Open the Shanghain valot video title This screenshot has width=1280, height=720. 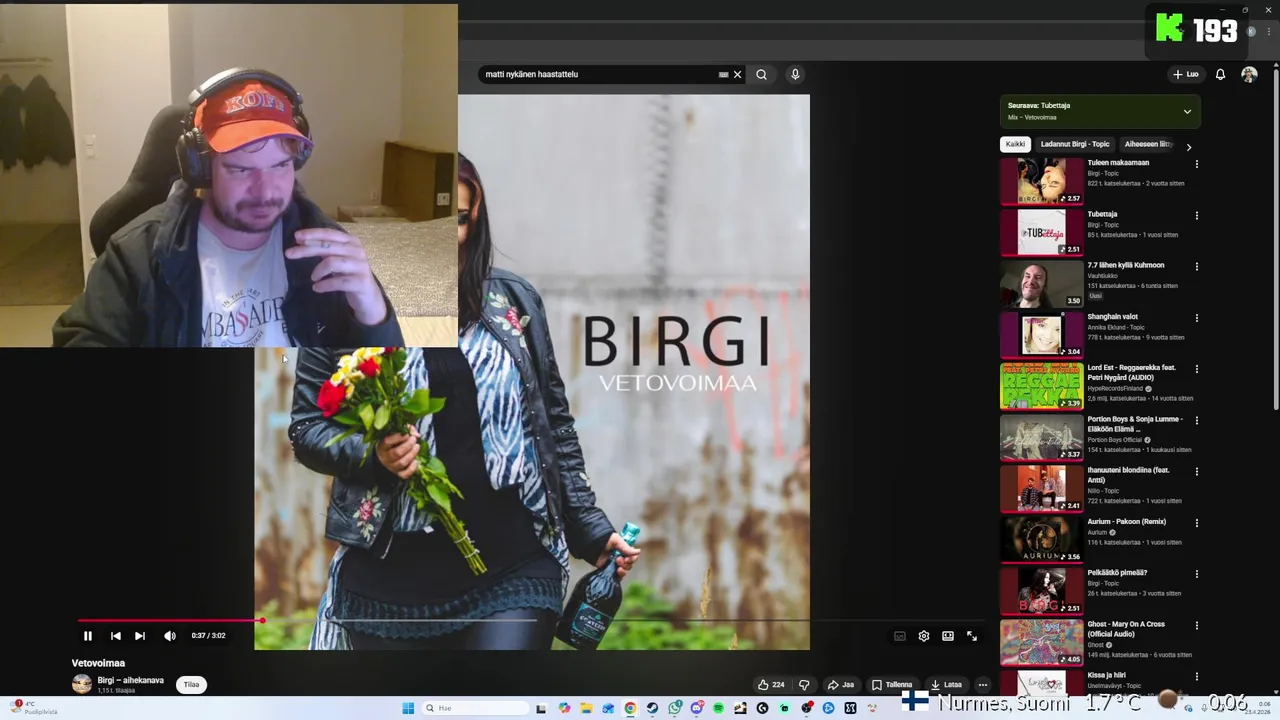(x=1113, y=316)
